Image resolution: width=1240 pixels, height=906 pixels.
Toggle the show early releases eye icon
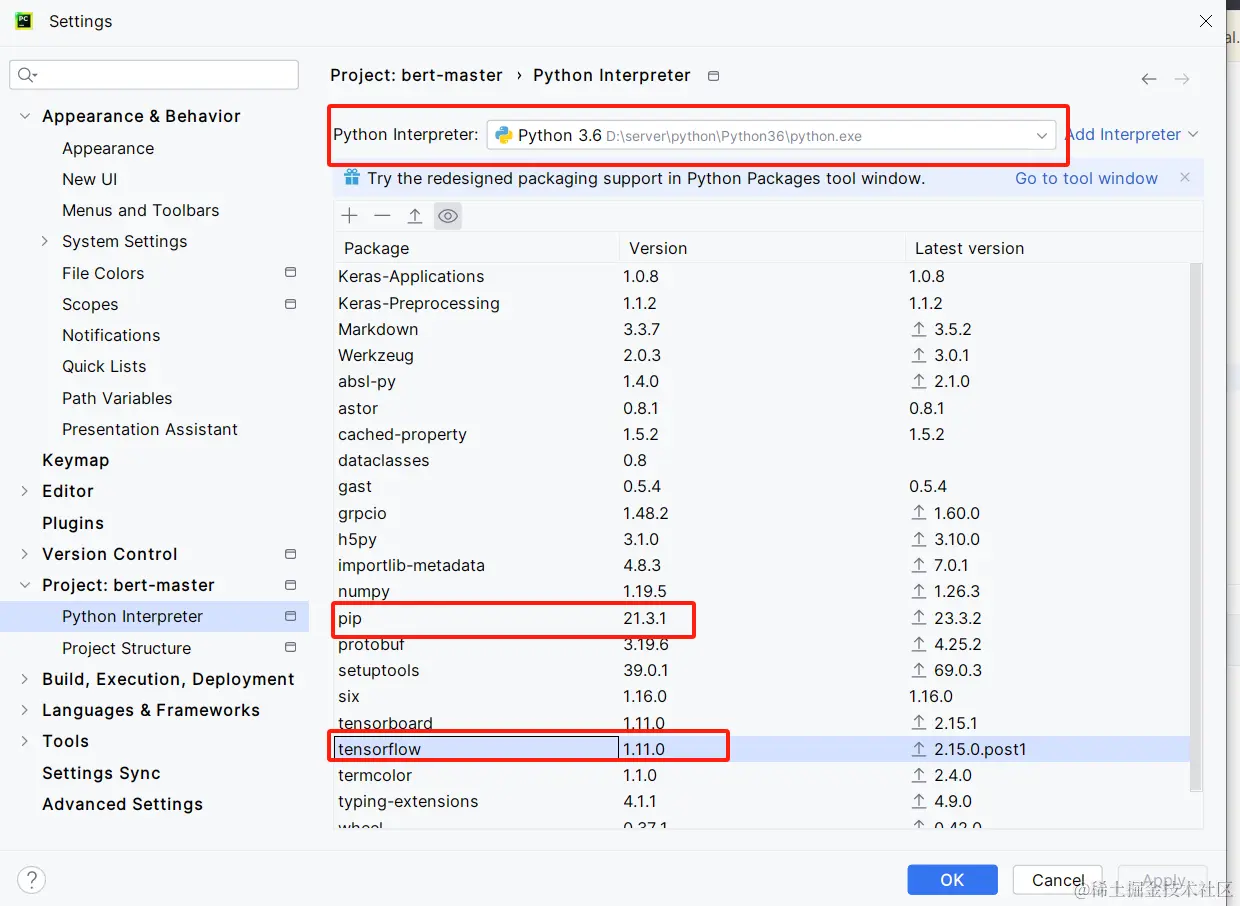click(x=448, y=216)
